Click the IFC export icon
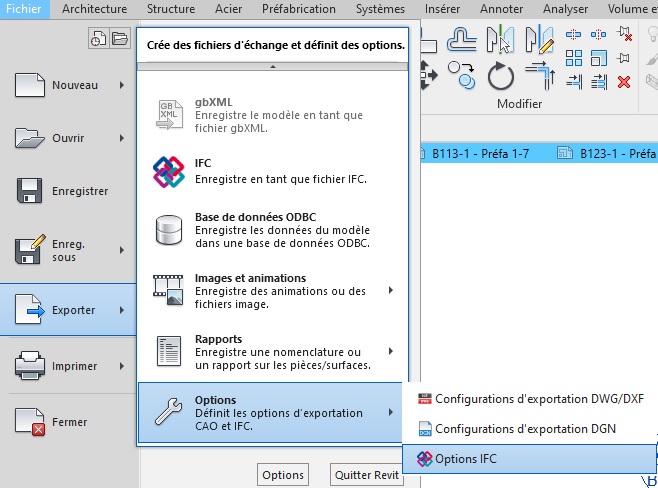This screenshot has width=658, height=488. [x=168, y=172]
